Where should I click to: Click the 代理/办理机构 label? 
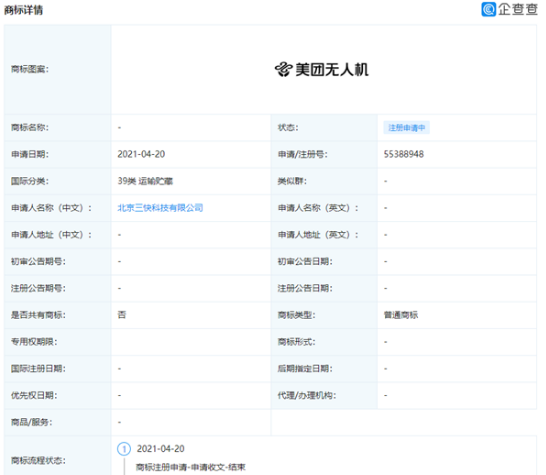pyautogui.click(x=307, y=396)
